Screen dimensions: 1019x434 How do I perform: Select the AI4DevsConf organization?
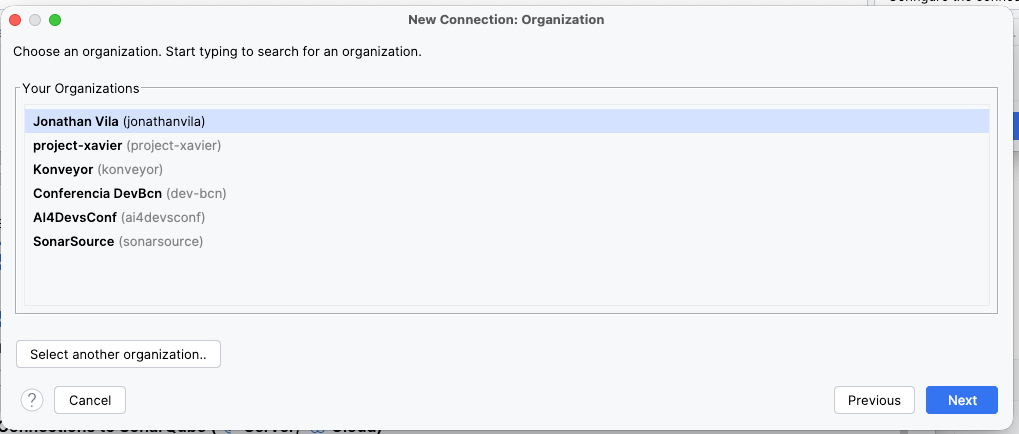point(75,217)
